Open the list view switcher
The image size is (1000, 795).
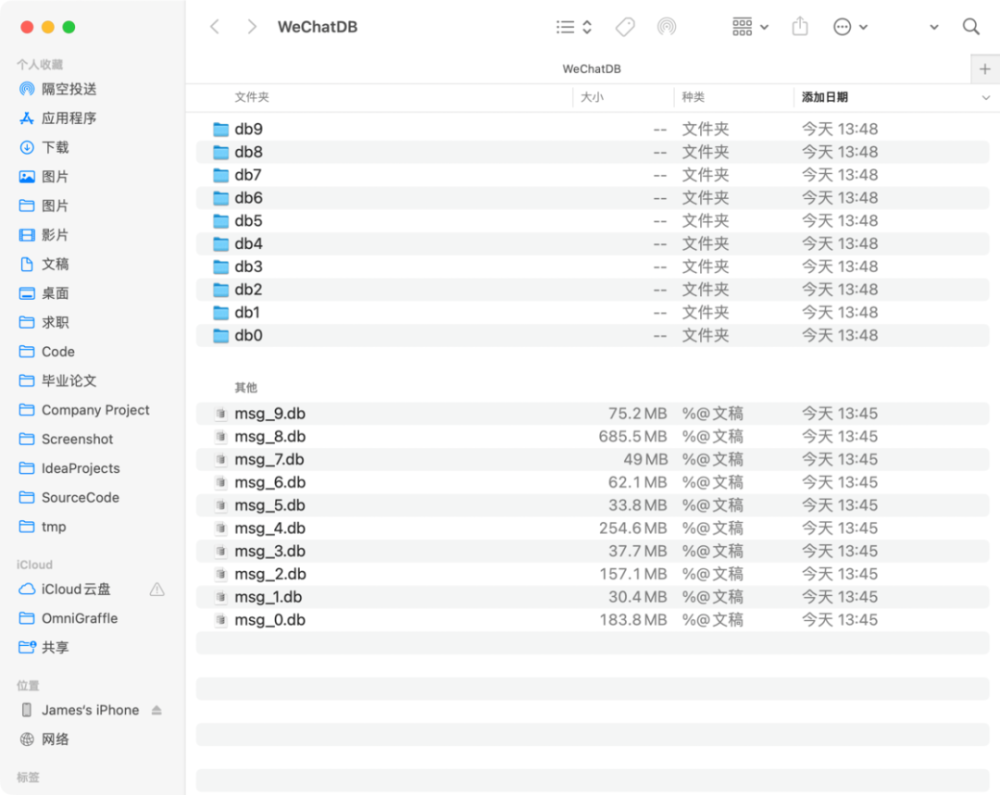click(x=574, y=27)
